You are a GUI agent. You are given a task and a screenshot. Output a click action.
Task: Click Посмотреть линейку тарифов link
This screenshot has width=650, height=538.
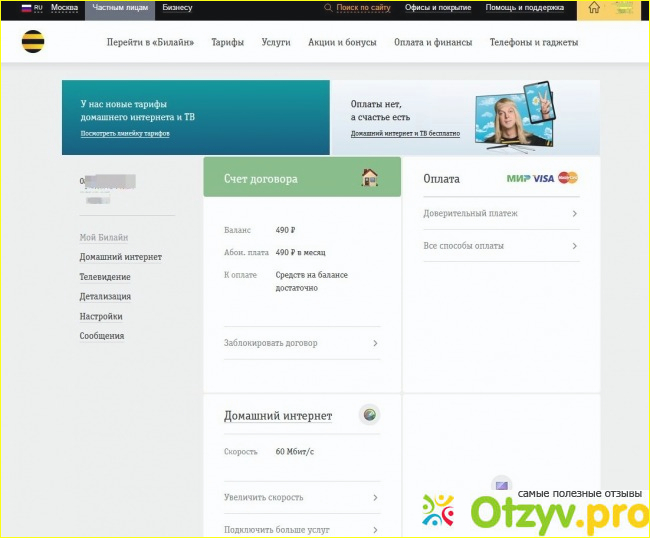pyautogui.click(x=125, y=133)
